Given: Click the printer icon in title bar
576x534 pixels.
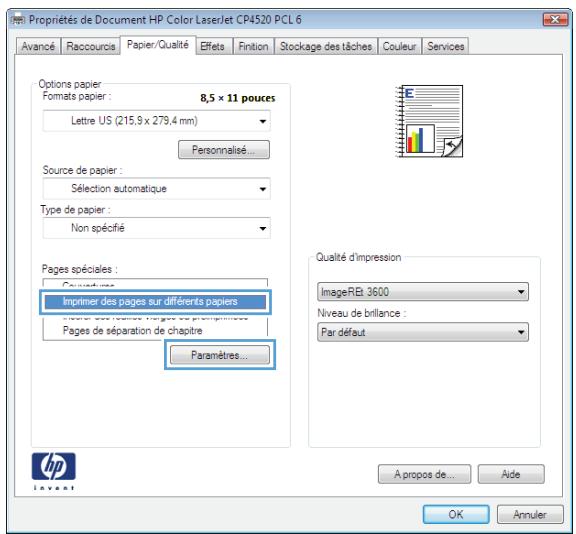Looking at the screenshot, I should click(18, 19).
